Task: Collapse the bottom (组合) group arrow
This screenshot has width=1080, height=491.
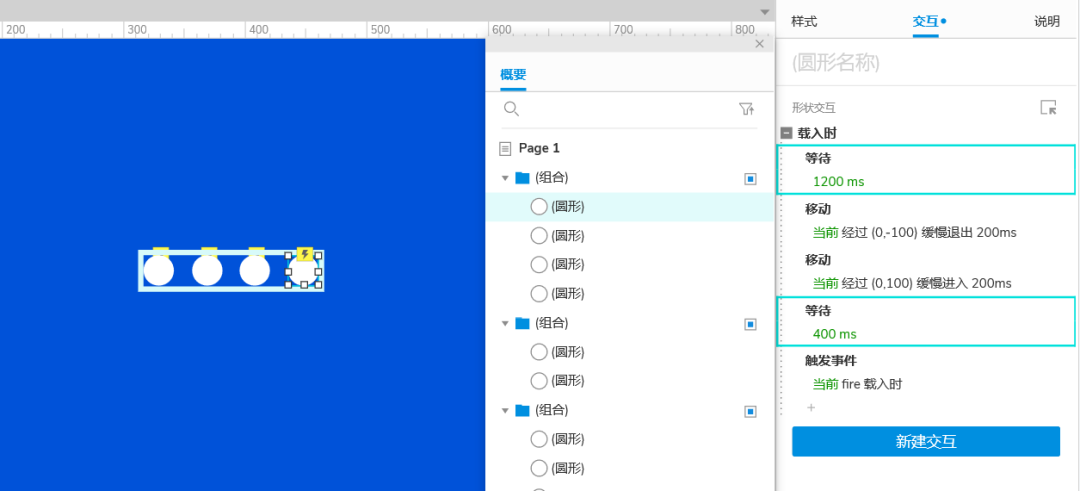Action: pyautogui.click(x=506, y=411)
